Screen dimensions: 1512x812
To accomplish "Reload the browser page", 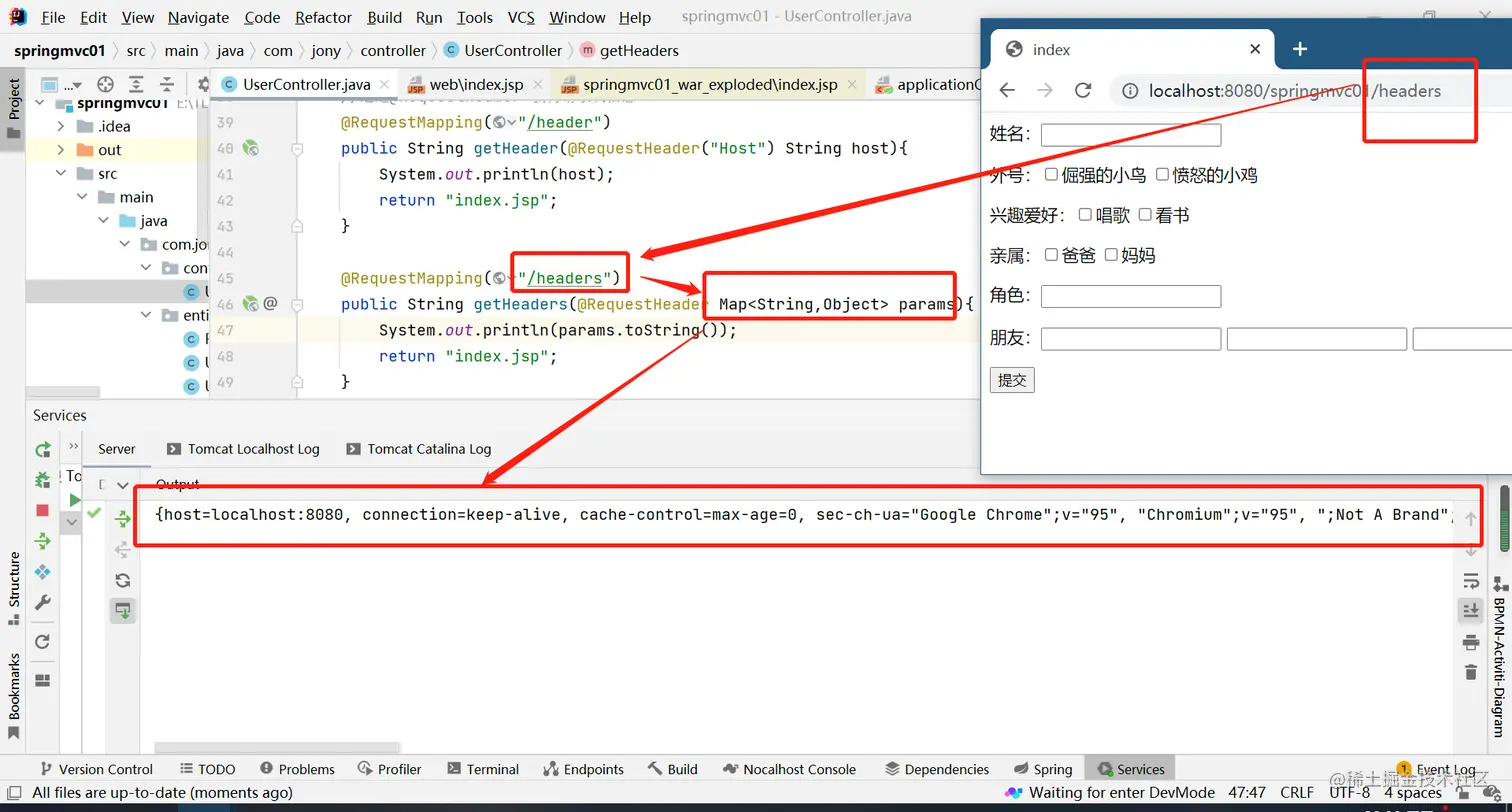I will [x=1082, y=91].
